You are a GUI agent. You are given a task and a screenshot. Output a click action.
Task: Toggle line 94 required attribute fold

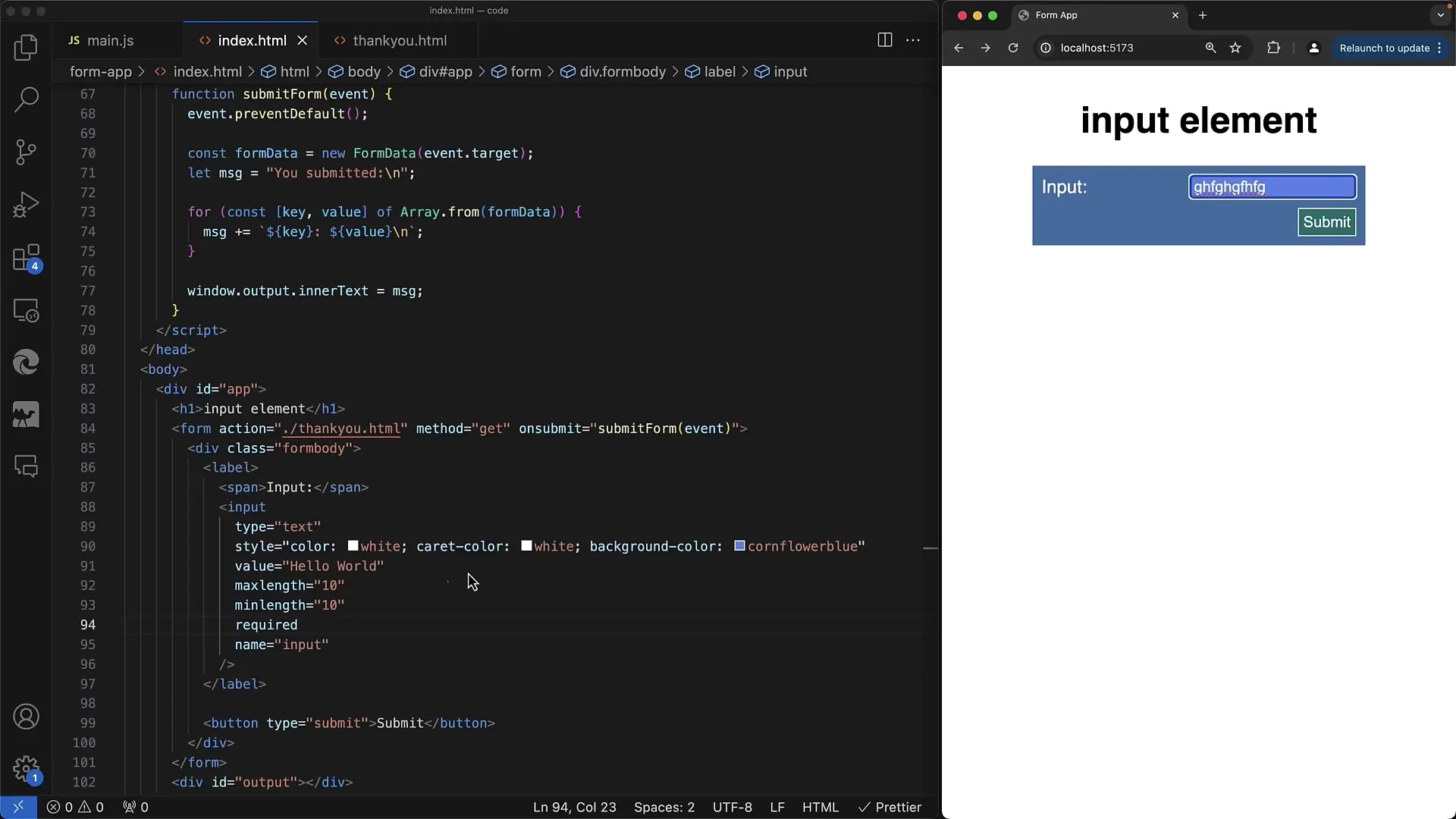(112, 624)
